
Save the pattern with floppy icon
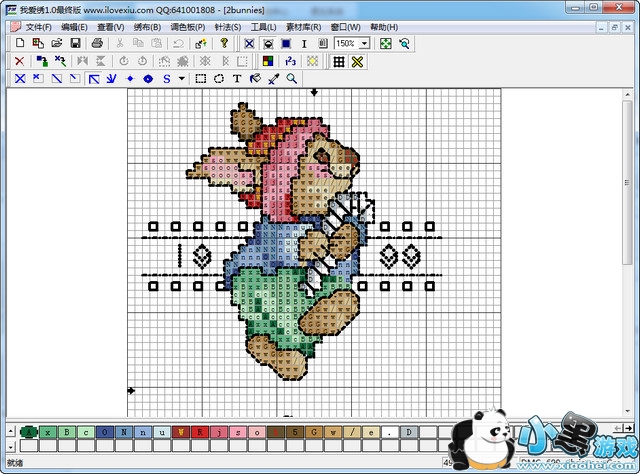tap(76, 43)
